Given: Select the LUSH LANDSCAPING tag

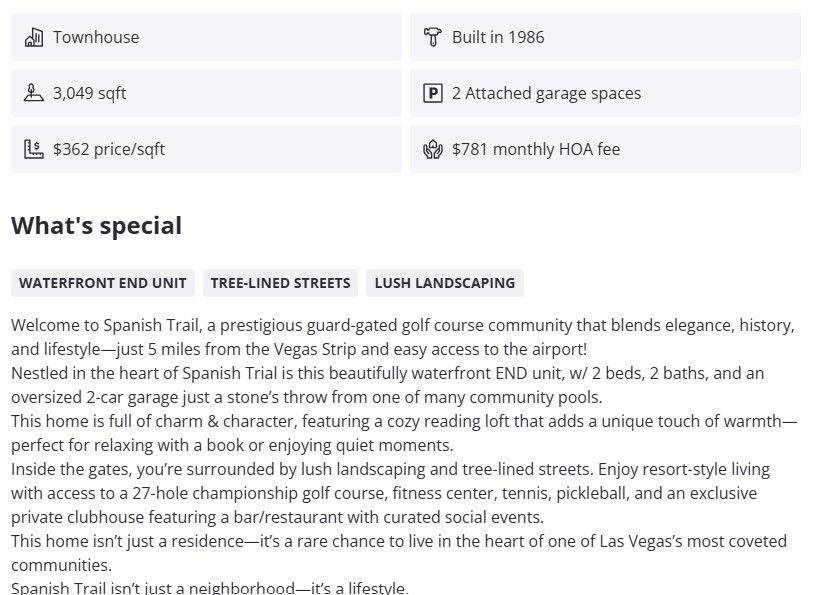Looking at the screenshot, I should point(444,283).
